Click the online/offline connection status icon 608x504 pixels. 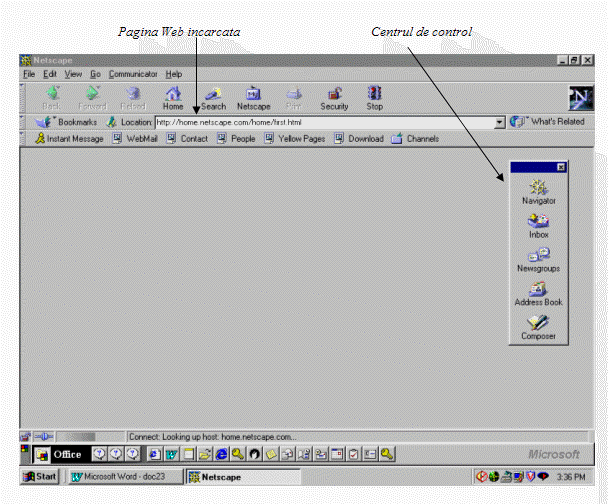[x=43, y=437]
